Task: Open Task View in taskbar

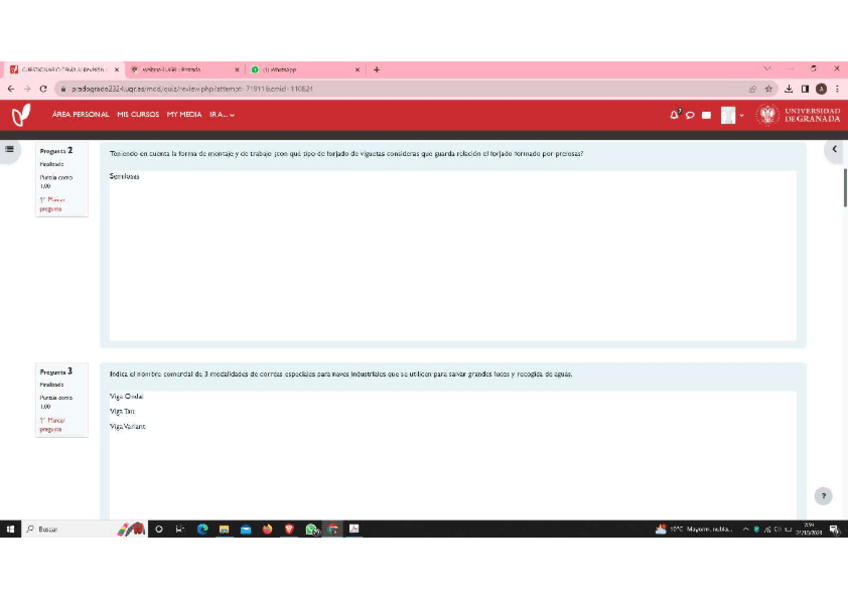Action: click(180, 529)
